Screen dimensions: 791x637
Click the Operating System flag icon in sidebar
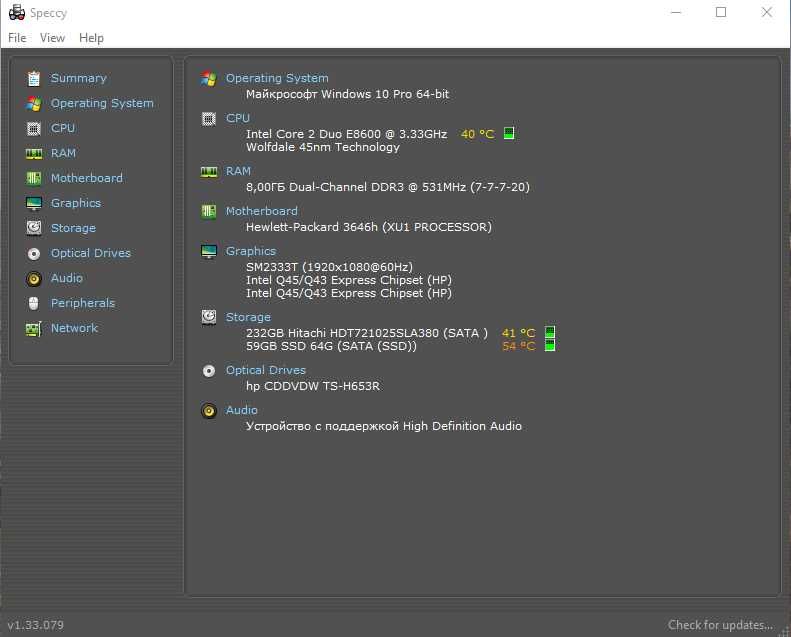34,103
